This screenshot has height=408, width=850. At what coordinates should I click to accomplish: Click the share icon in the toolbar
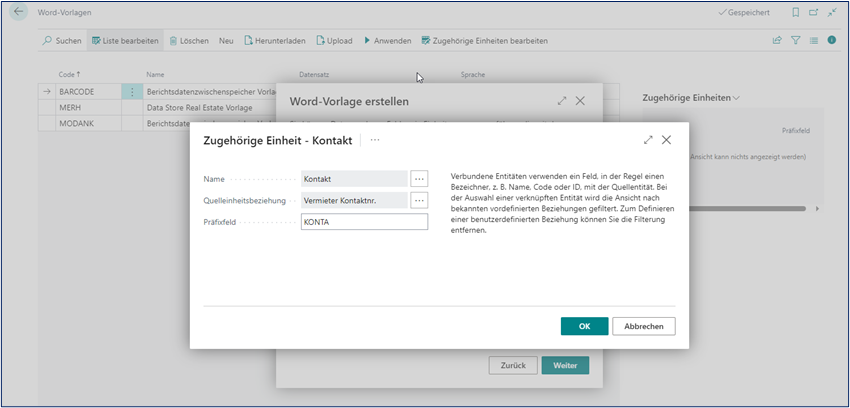[x=777, y=41]
